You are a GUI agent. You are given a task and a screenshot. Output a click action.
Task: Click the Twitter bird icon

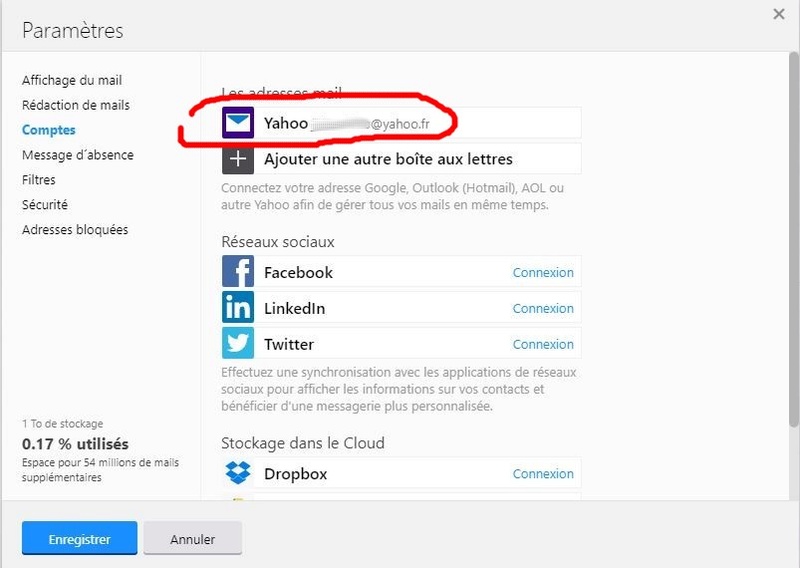[x=238, y=343]
